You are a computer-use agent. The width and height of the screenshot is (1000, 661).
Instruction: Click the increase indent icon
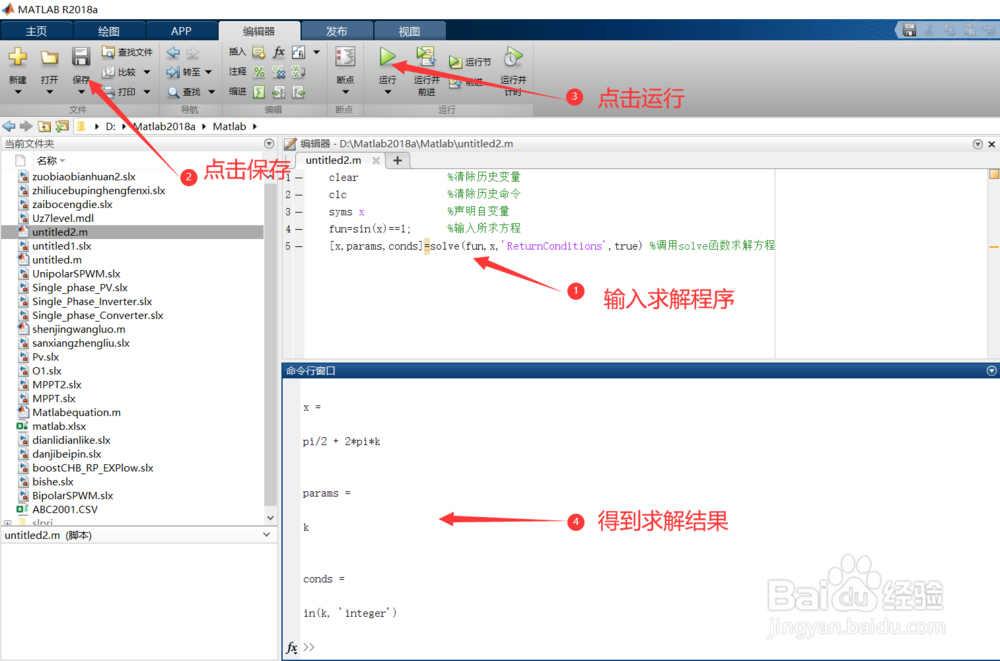click(279, 92)
